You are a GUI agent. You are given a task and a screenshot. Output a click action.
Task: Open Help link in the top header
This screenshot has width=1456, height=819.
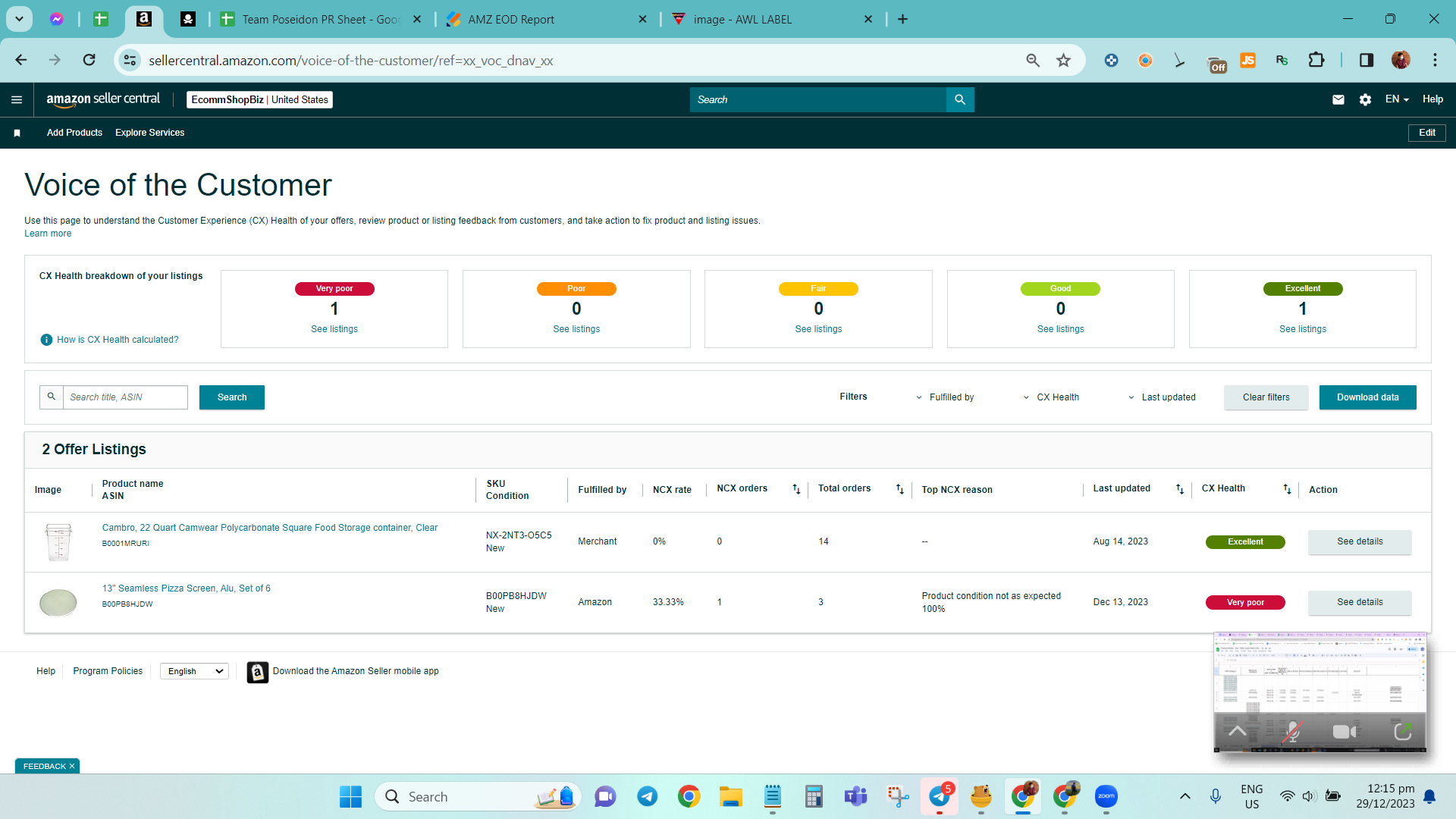coord(1432,99)
